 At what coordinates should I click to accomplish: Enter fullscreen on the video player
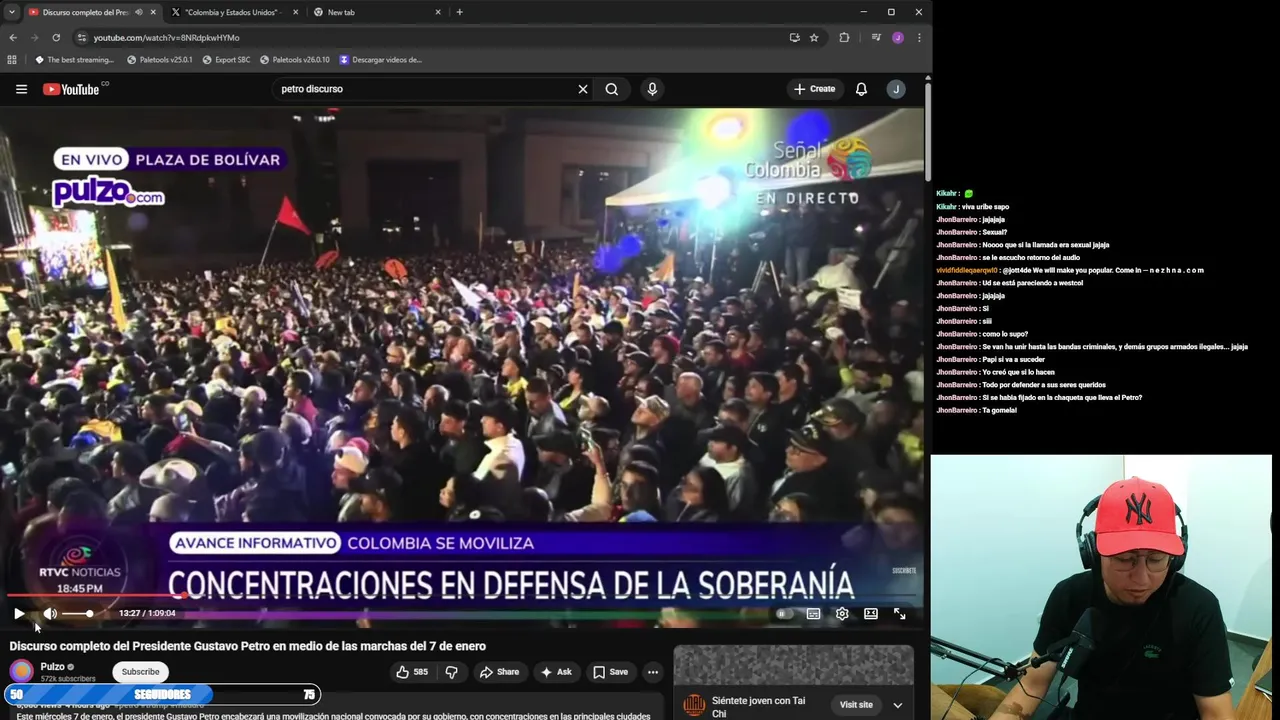tap(899, 613)
